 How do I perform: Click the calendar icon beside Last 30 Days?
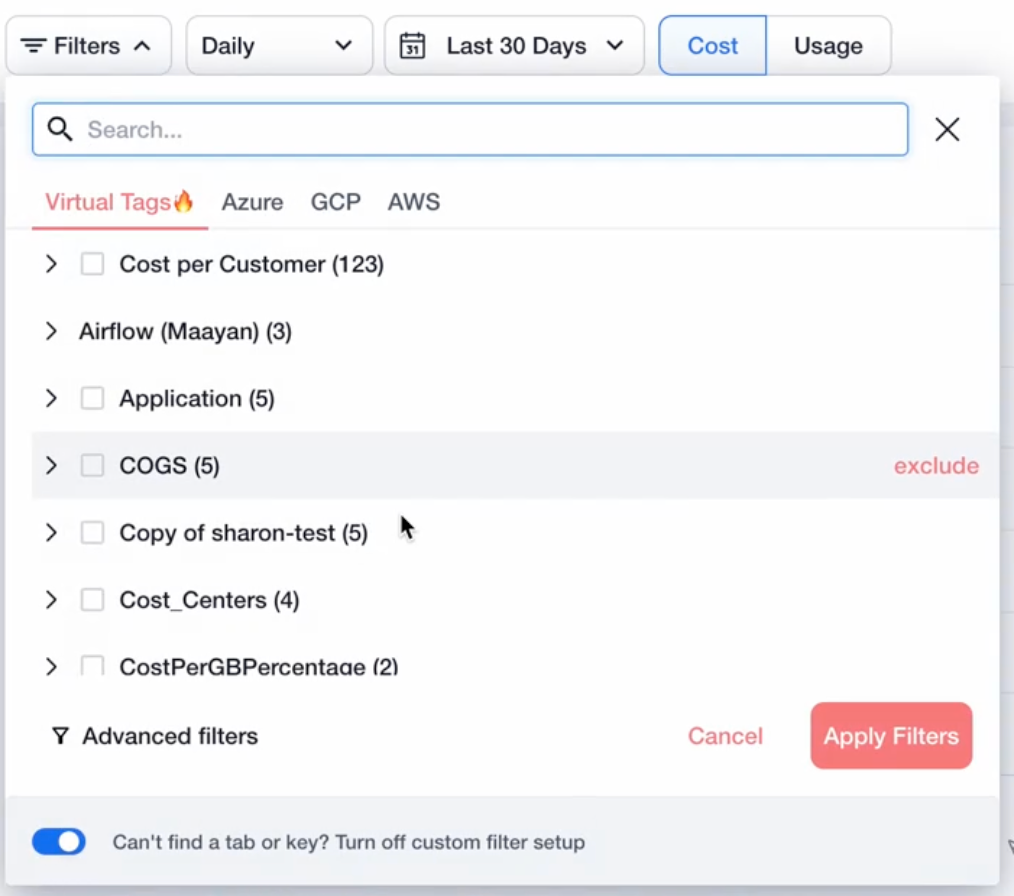pyautogui.click(x=412, y=46)
